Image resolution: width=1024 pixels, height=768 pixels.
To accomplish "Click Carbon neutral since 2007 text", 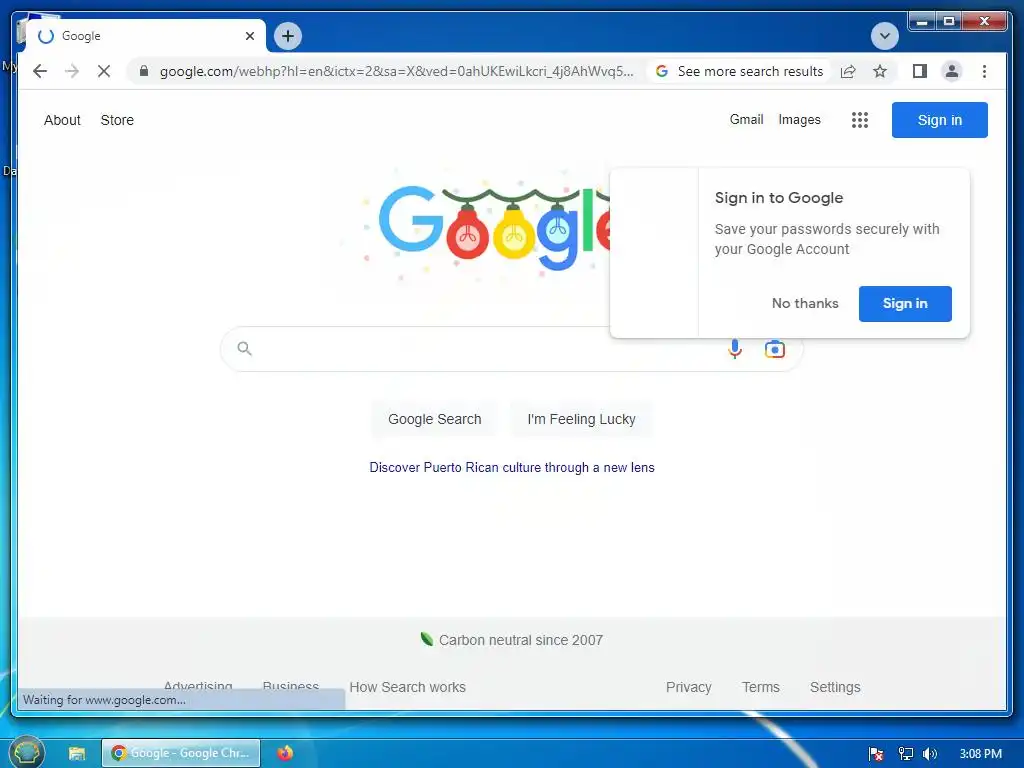I will coord(520,640).
